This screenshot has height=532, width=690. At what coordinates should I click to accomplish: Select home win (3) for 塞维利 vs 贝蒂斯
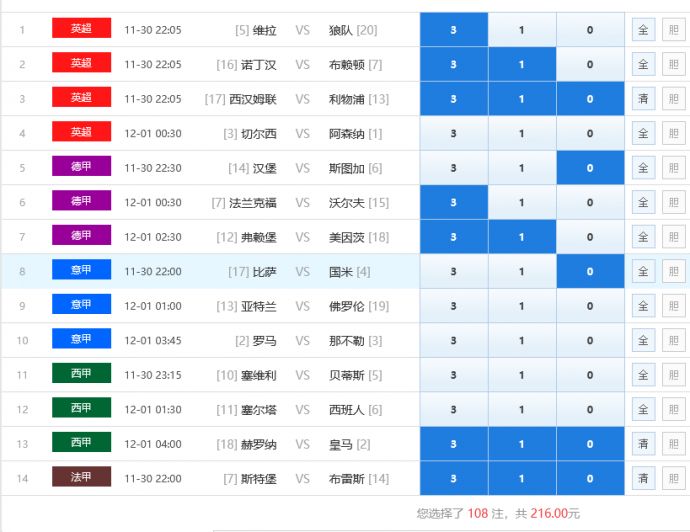(453, 375)
